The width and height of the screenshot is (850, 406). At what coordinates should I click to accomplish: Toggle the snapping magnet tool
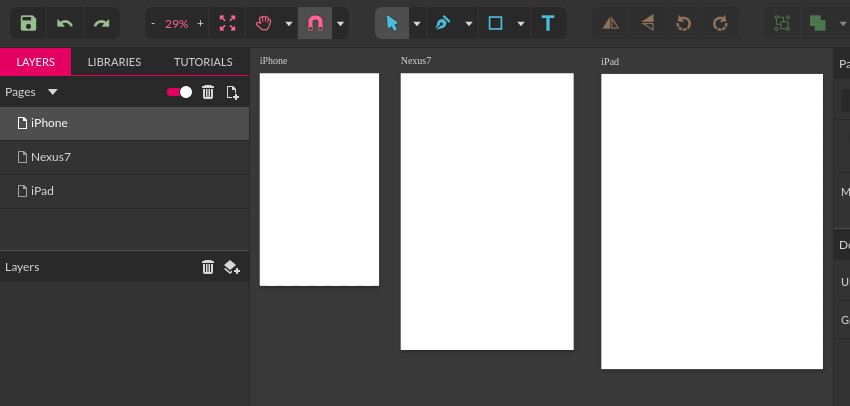pyautogui.click(x=315, y=23)
